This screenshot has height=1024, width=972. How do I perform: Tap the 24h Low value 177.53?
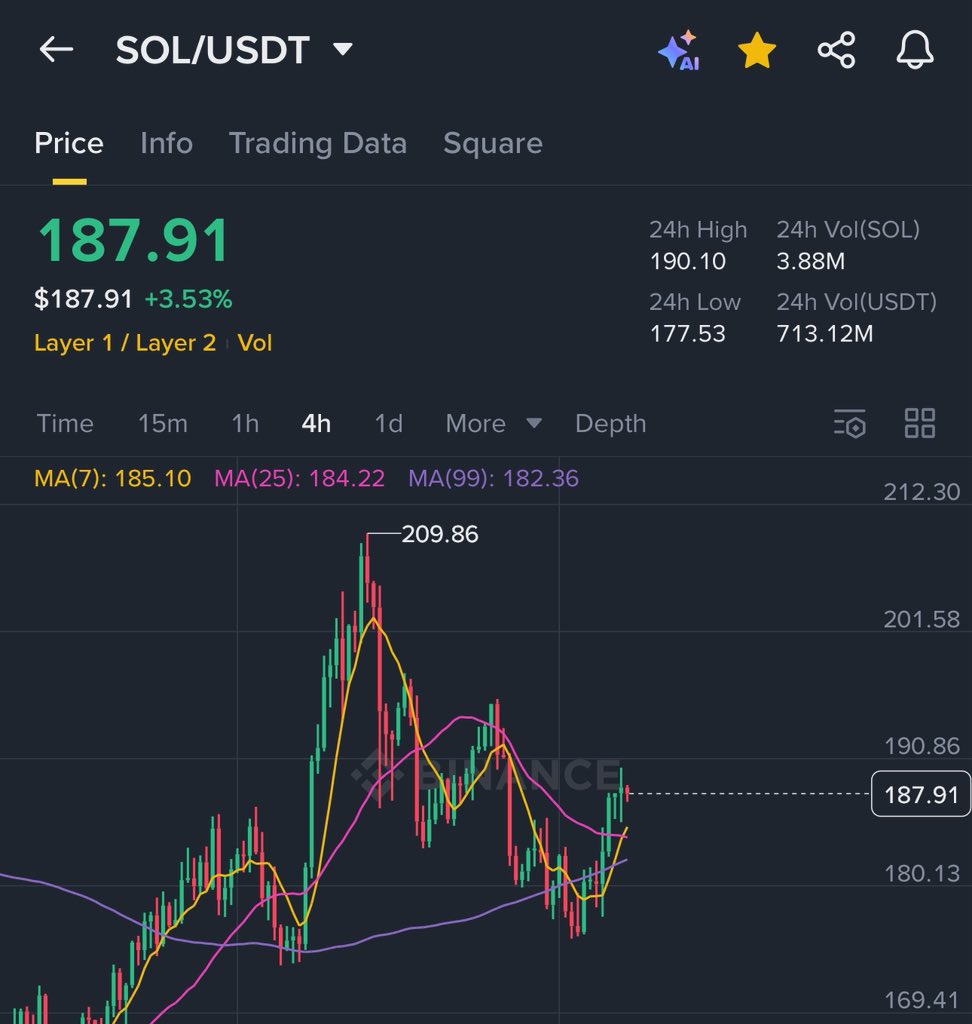pyautogui.click(x=687, y=334)
